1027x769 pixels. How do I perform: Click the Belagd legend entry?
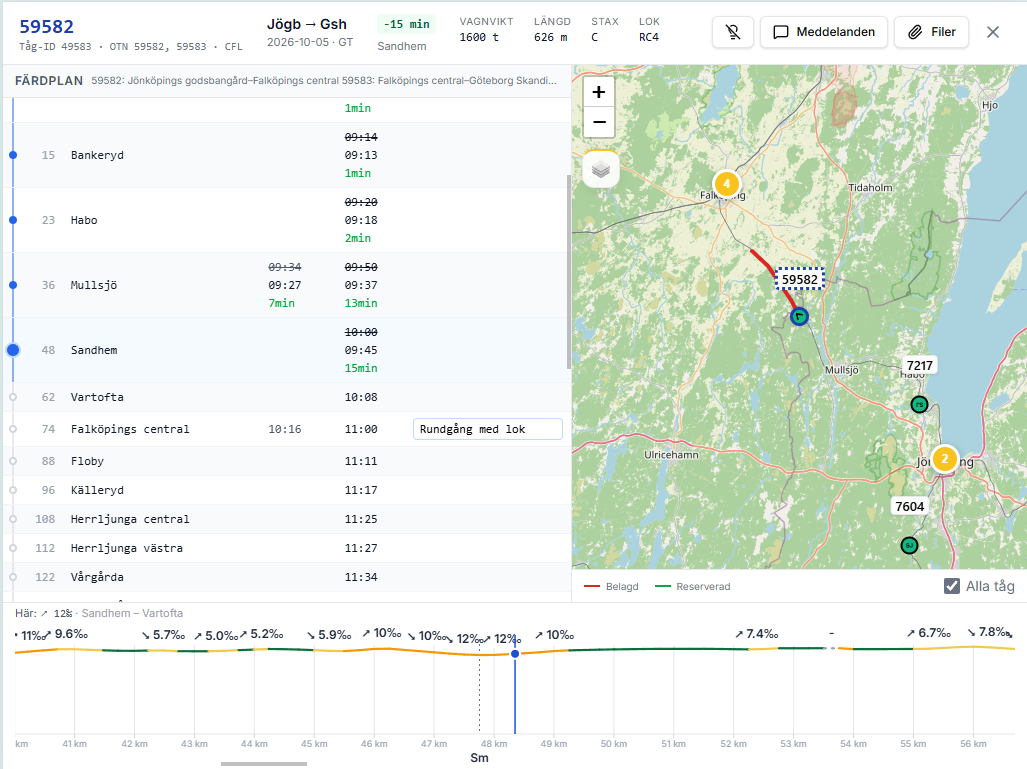612,586
